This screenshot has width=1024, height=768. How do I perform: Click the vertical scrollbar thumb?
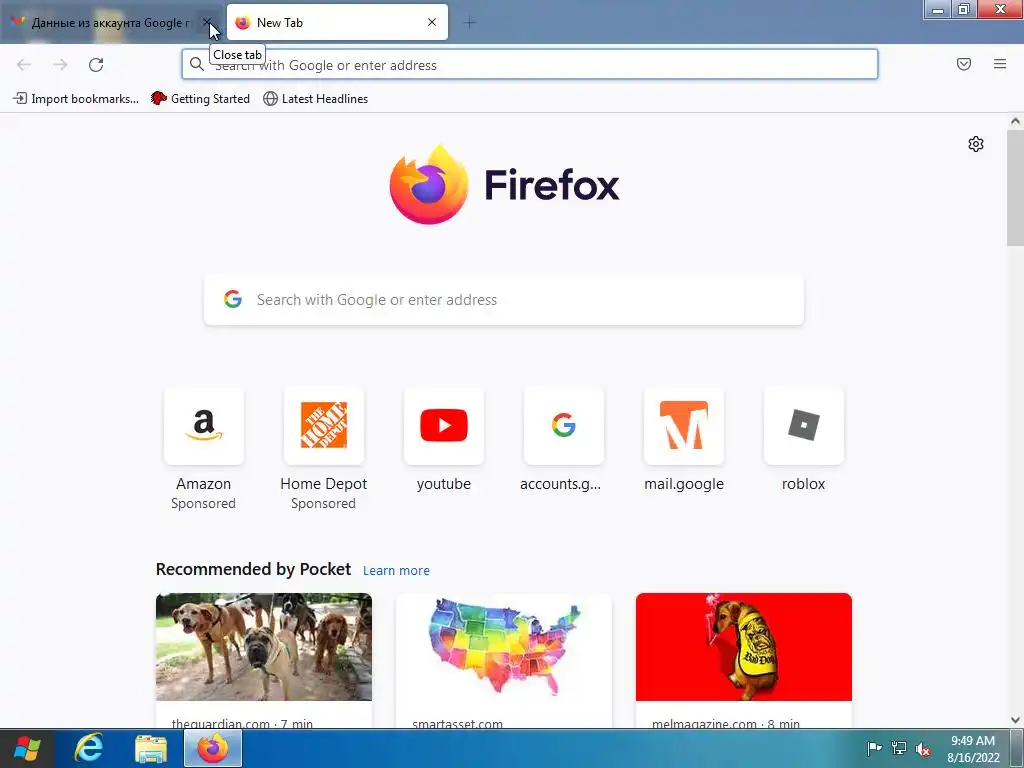coord(1015,187)
